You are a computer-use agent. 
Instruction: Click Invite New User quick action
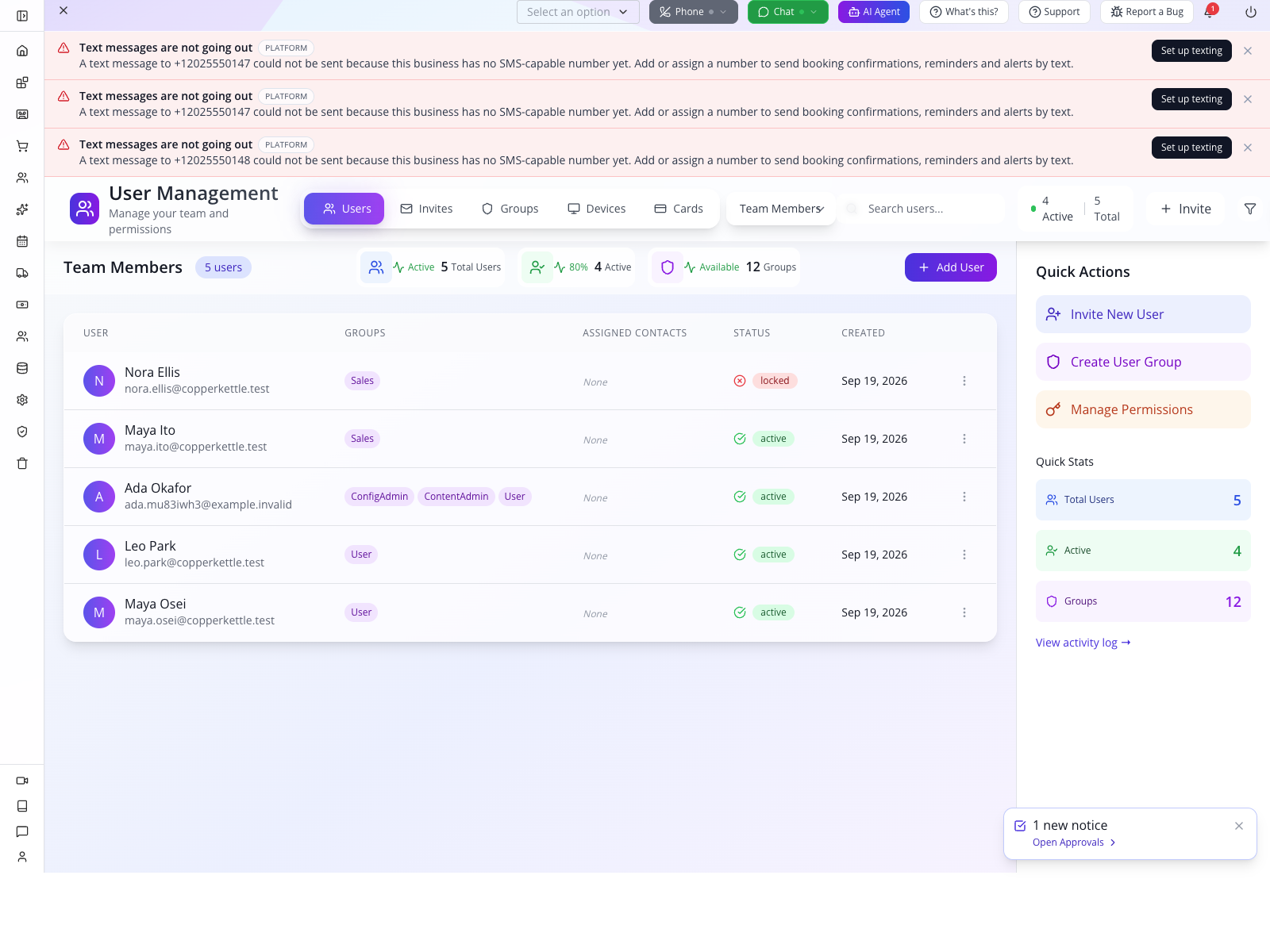(1143, 314)
